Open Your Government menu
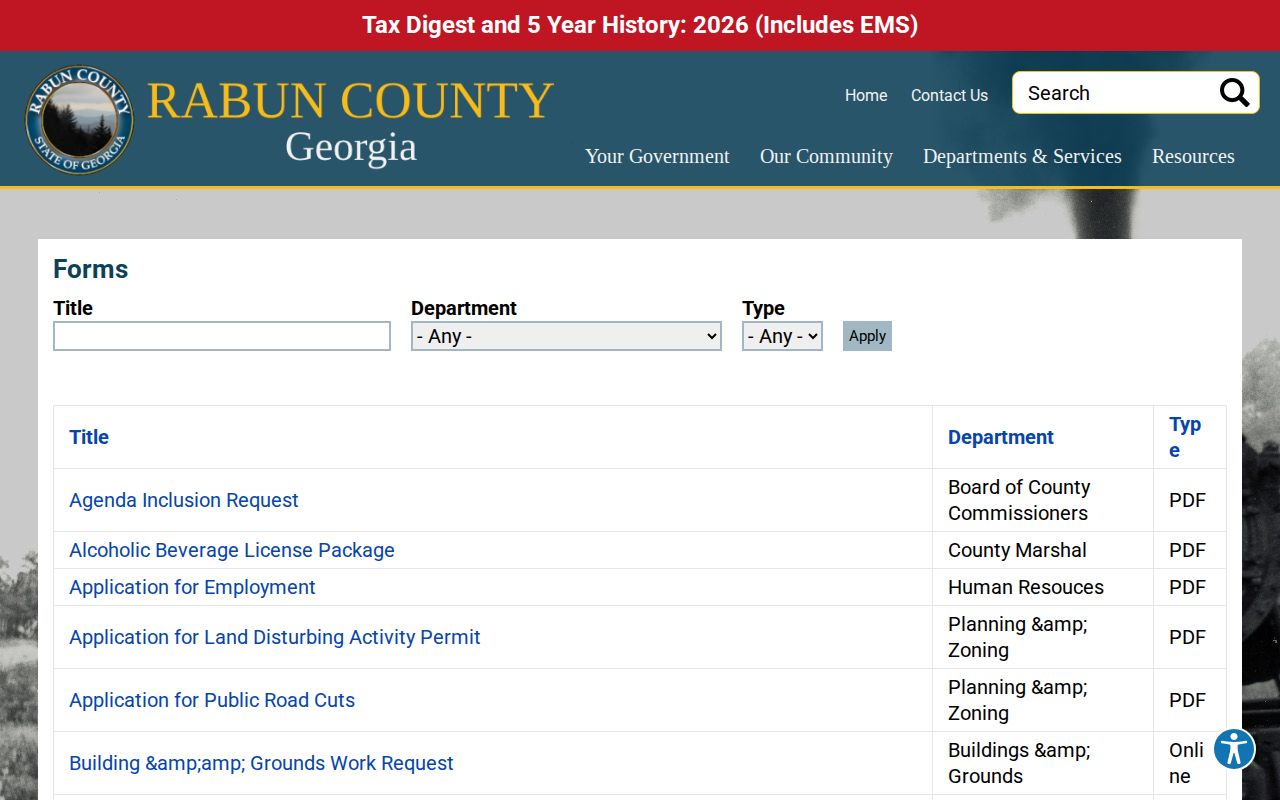This screenshot has height=800, width=1280. [x=657, y=156]
